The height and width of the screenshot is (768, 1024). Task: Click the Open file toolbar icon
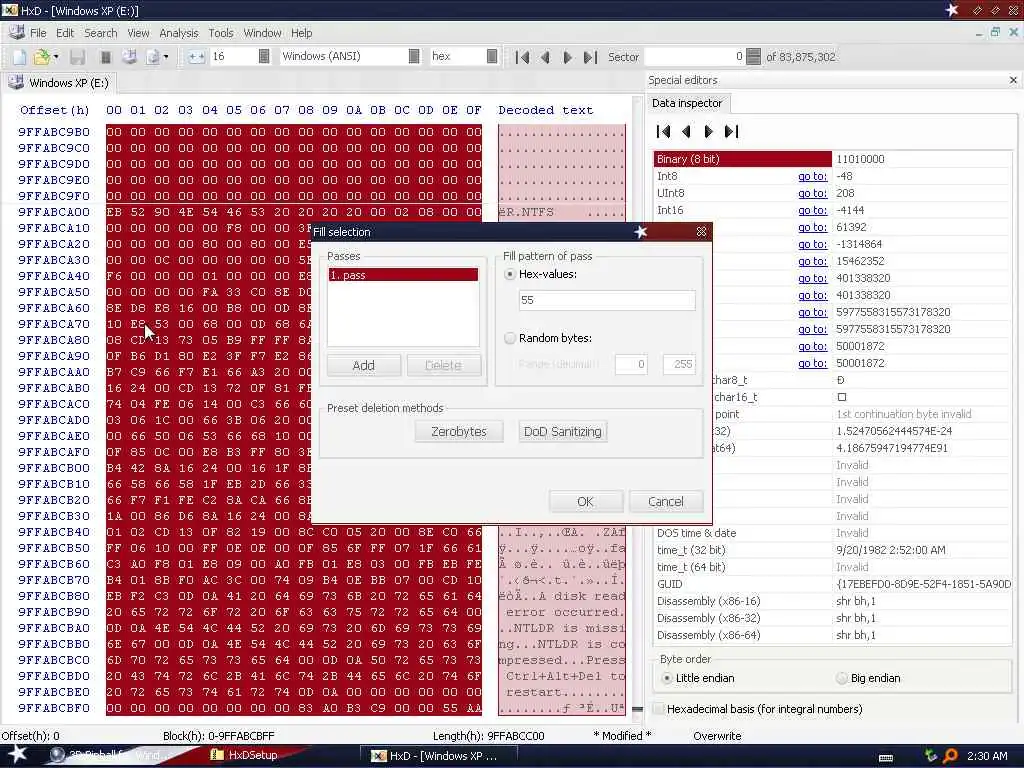[42, 57]
